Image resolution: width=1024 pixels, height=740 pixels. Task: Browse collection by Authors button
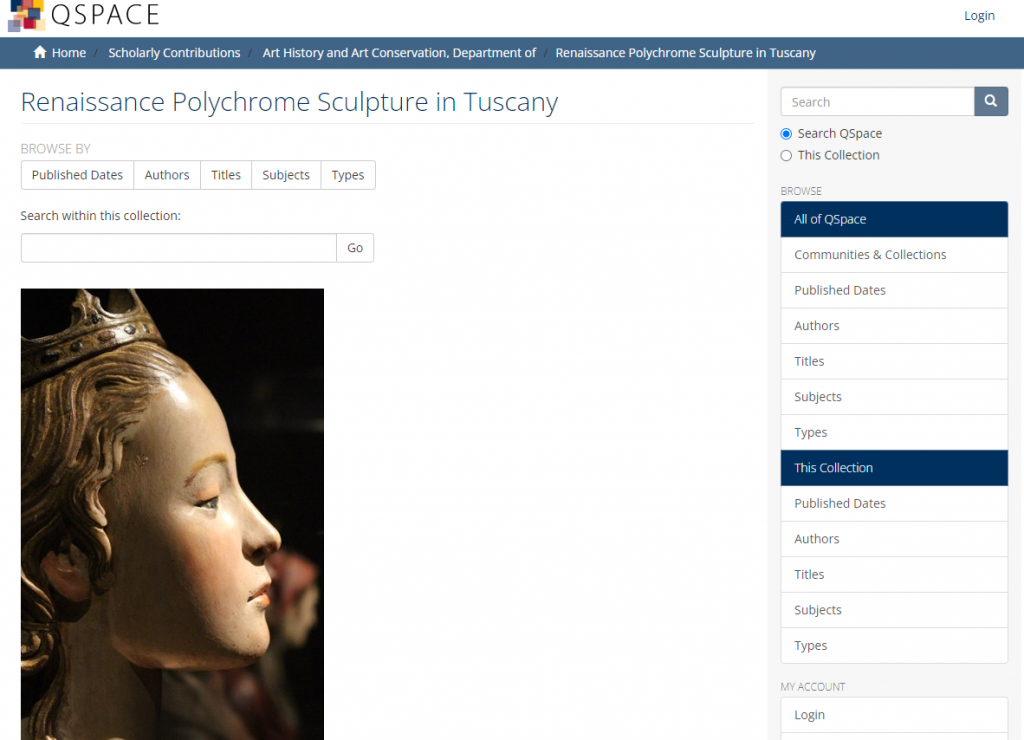point(167,175)
